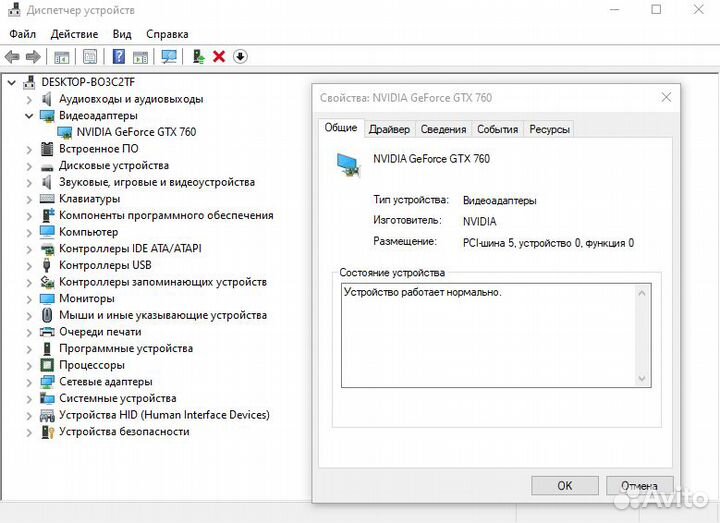This screenshot has height=523, width=720.
Task: Open Help via the blue question mark icon
Action: pyautogui.click(x=118, y=57)
